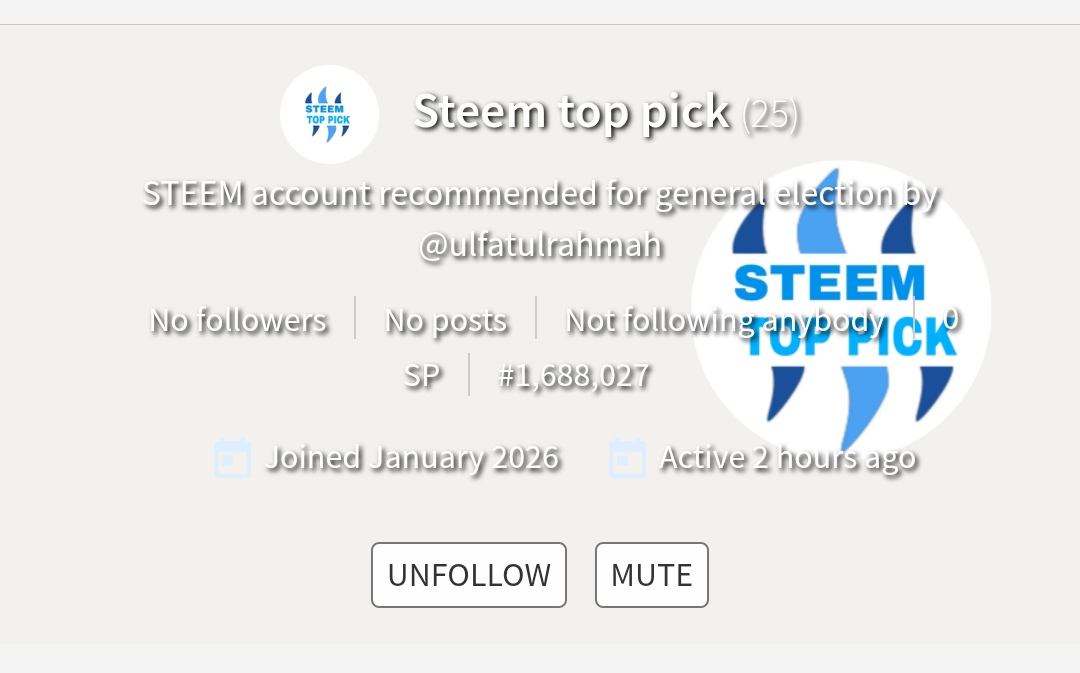The image size is (1080, 673).
Task: Mute this account with the MUTE button
Action: tap(651, 575)
